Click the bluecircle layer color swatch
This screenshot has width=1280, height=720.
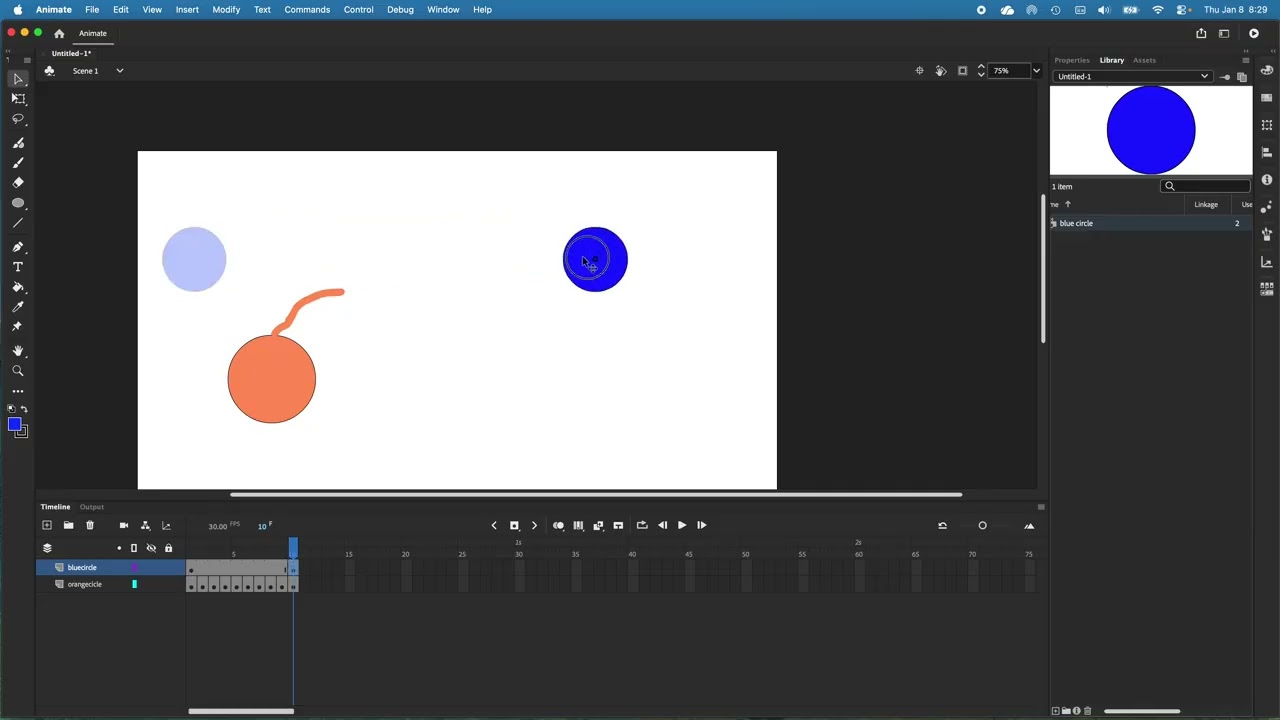134,568
